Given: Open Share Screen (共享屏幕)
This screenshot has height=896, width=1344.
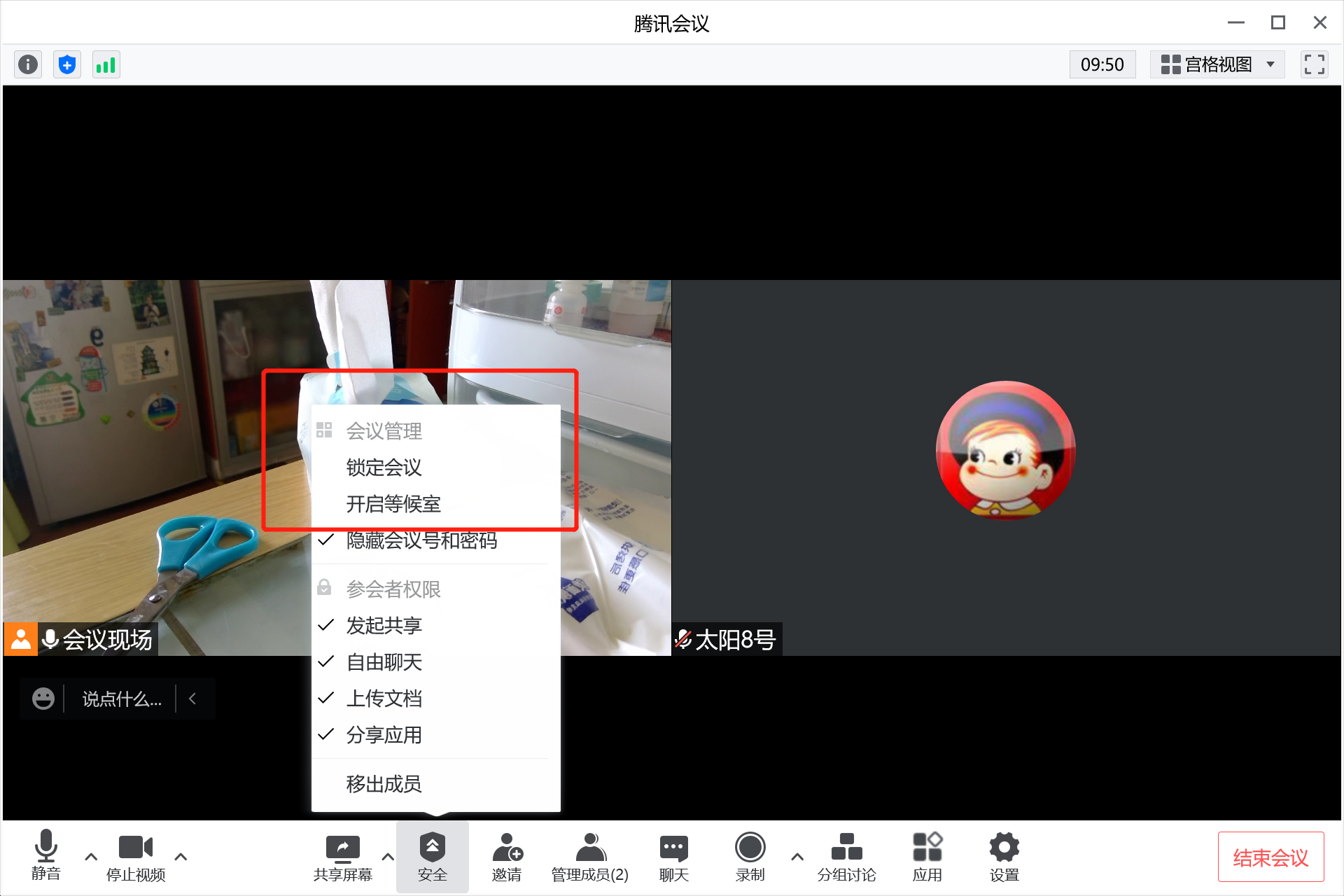Looking at the screenshot, I should (x=342, y=855).
